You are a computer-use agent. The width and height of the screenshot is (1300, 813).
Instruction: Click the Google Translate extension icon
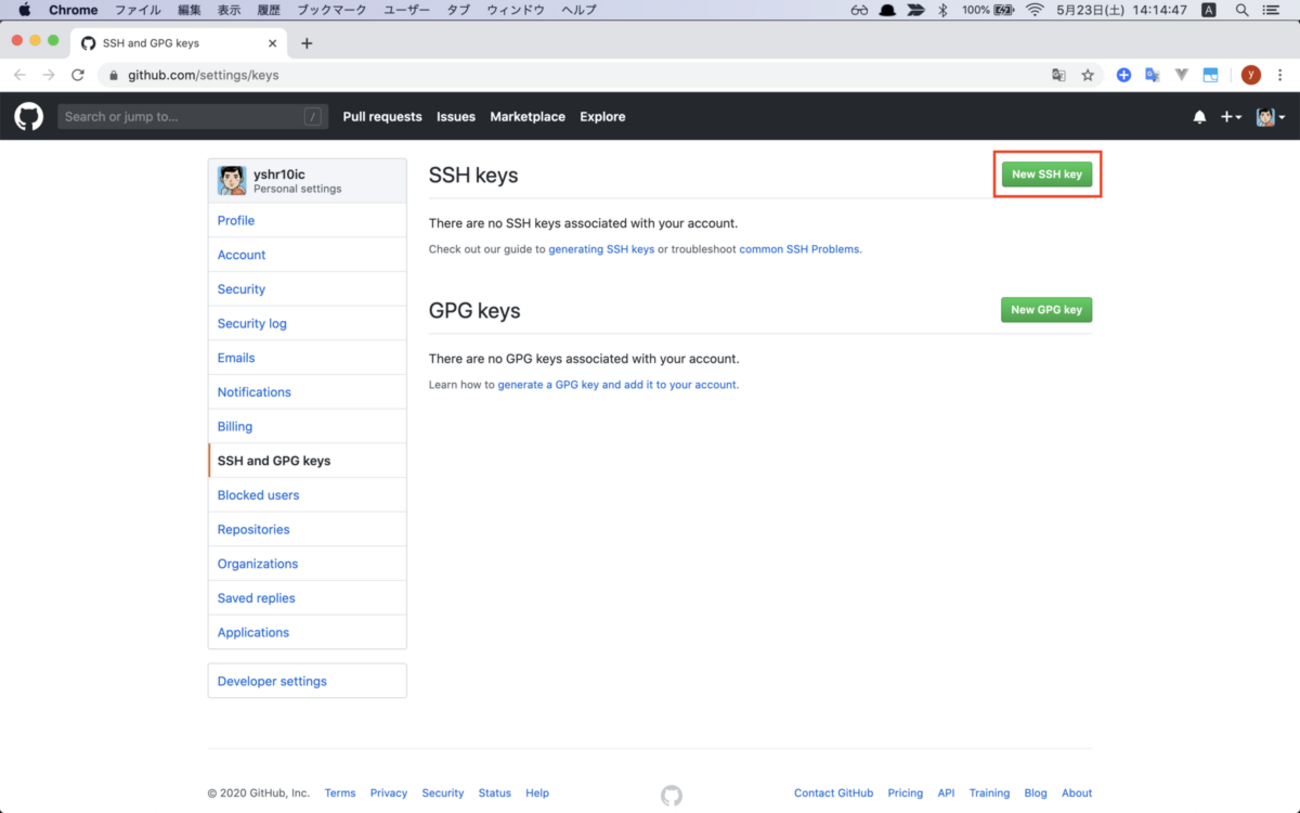[x=1153, y=75]
